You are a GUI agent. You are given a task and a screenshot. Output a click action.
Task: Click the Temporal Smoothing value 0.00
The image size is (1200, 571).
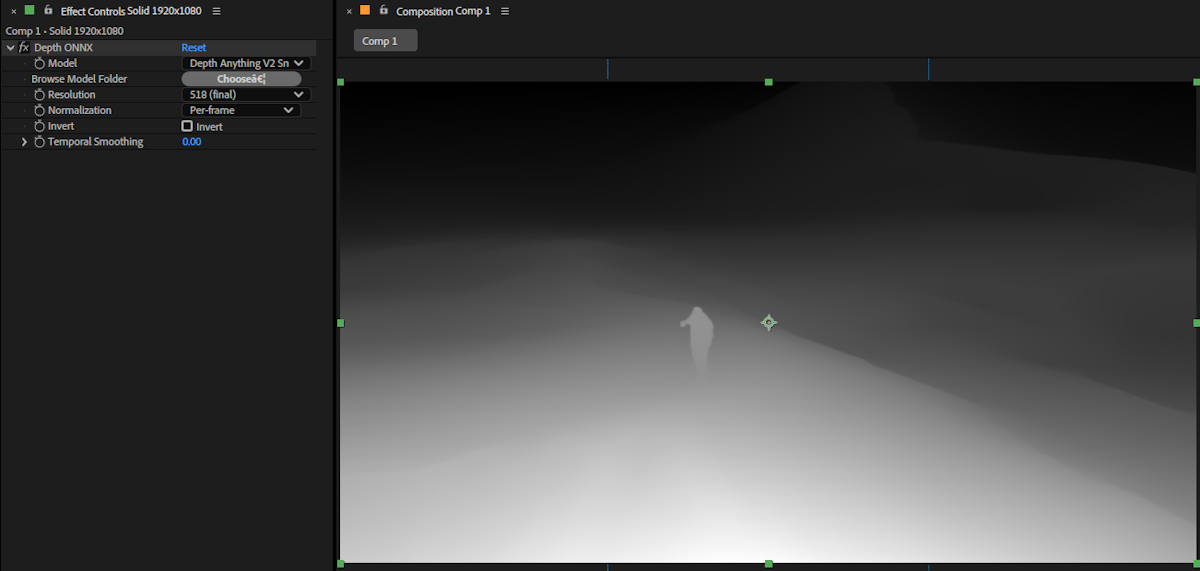[191, 142]
